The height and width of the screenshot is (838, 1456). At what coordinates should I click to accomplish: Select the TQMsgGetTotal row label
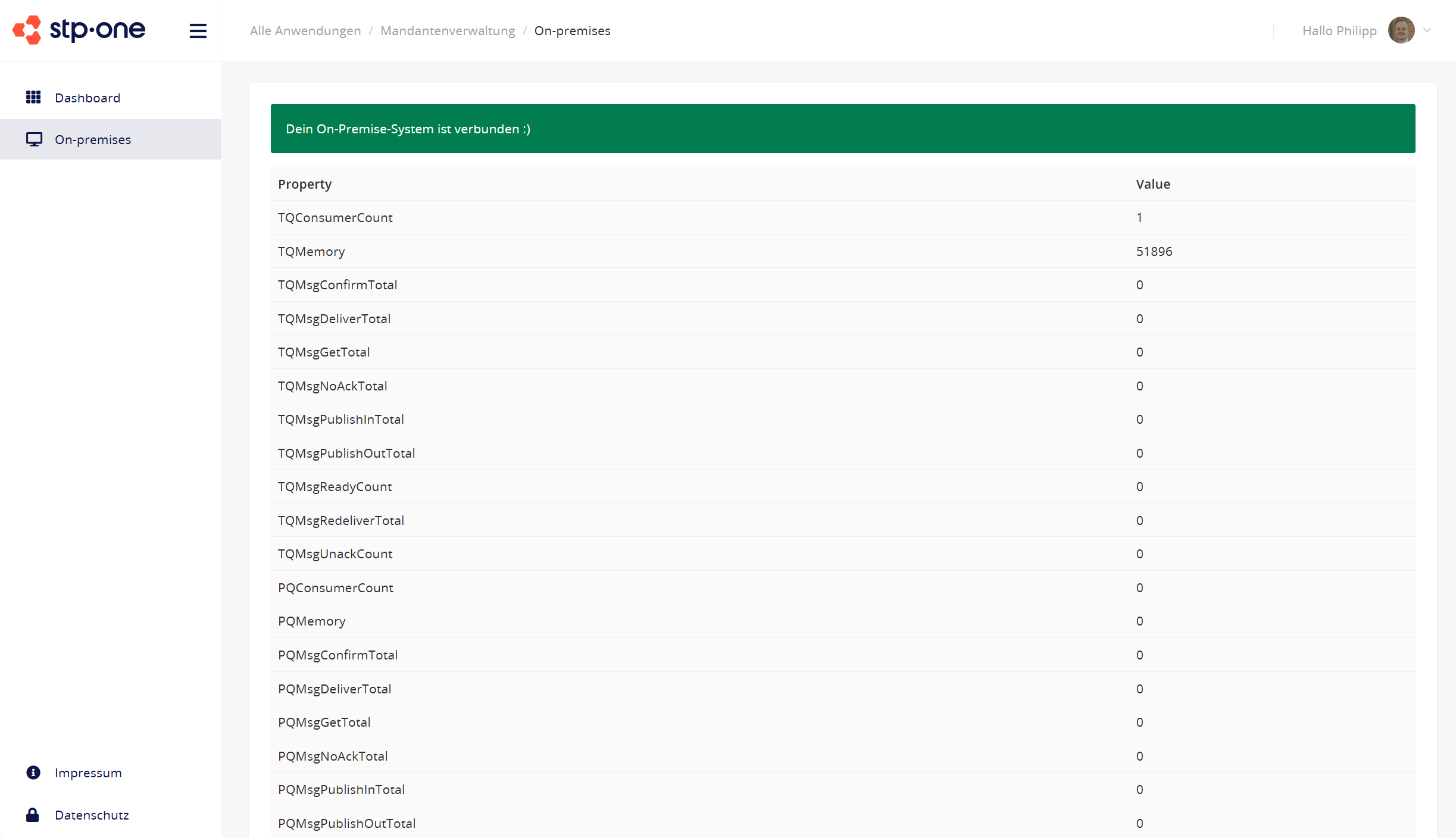pos(324,352)
